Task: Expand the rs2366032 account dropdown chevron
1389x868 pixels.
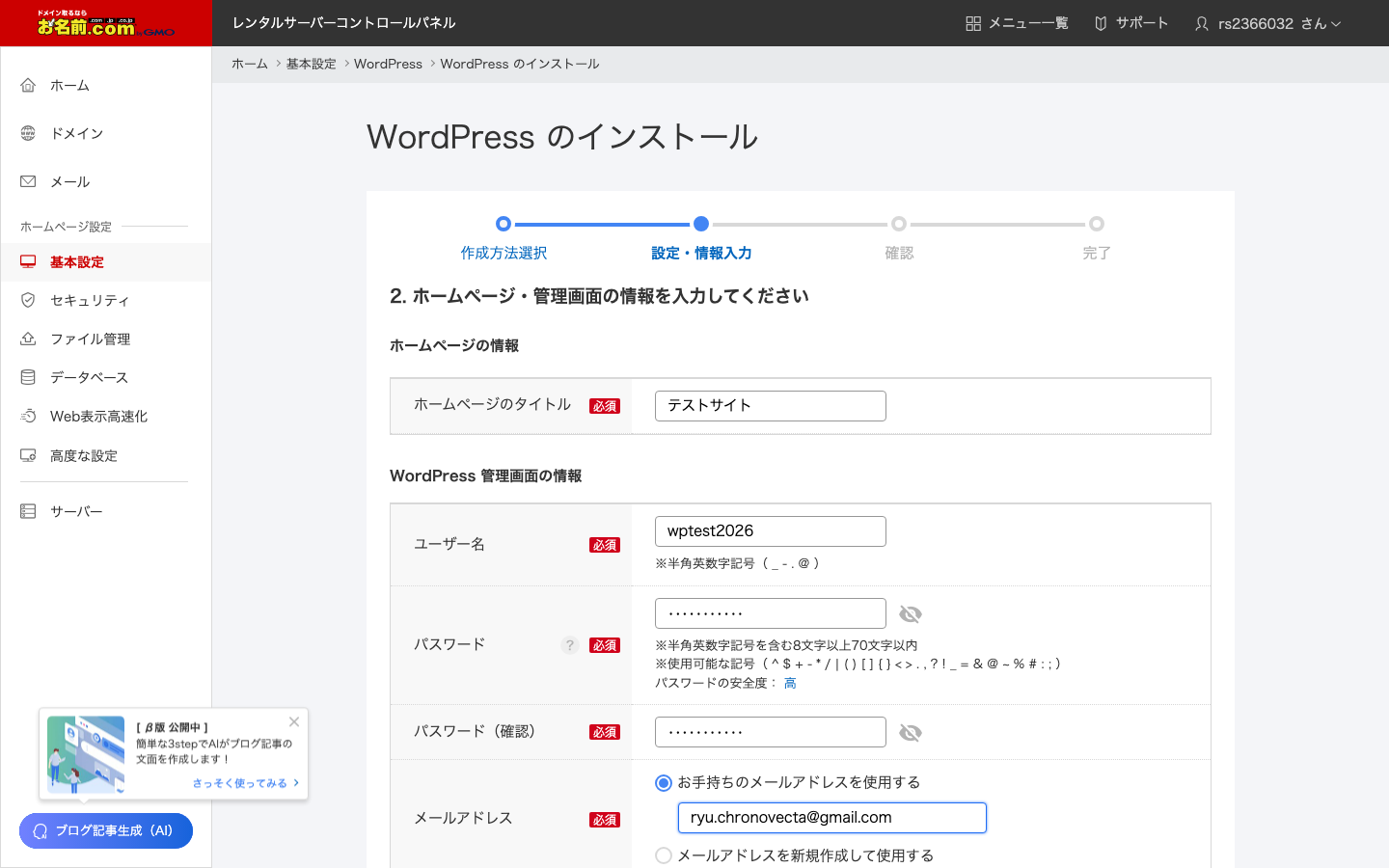Action: click(x=1336, y=23)
